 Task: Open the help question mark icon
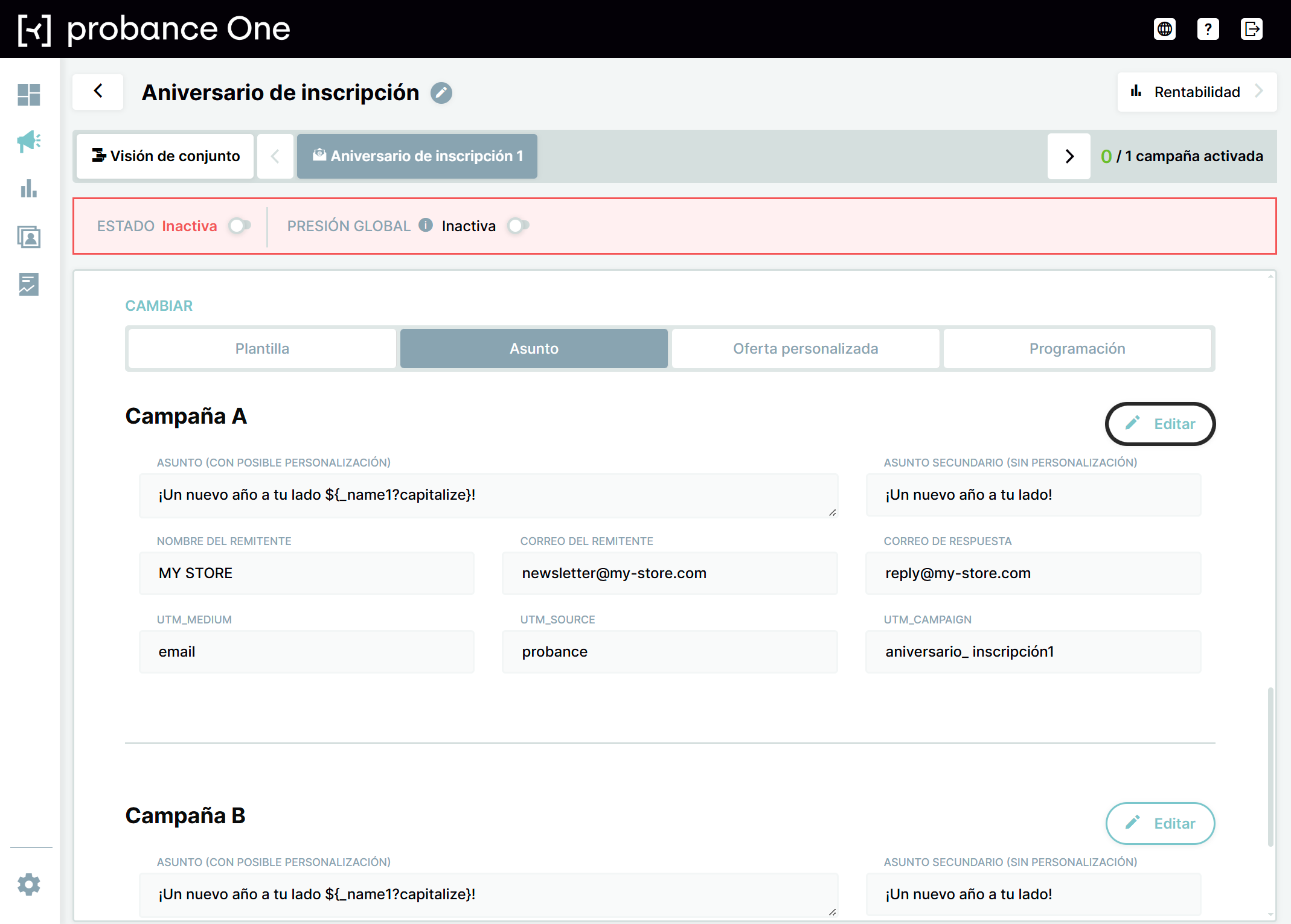click(x=1208, y=29)
